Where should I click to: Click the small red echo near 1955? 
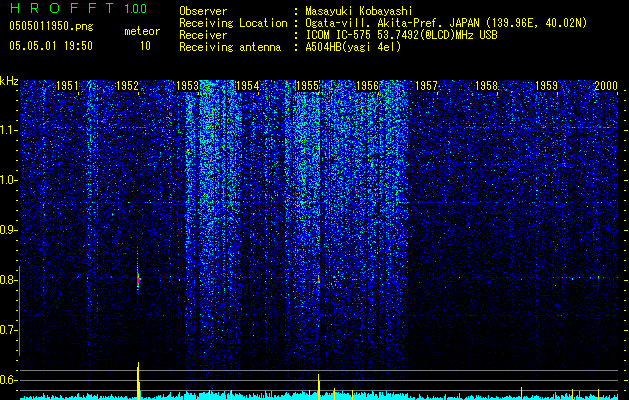pyautogui.click(x=319, y=278)
